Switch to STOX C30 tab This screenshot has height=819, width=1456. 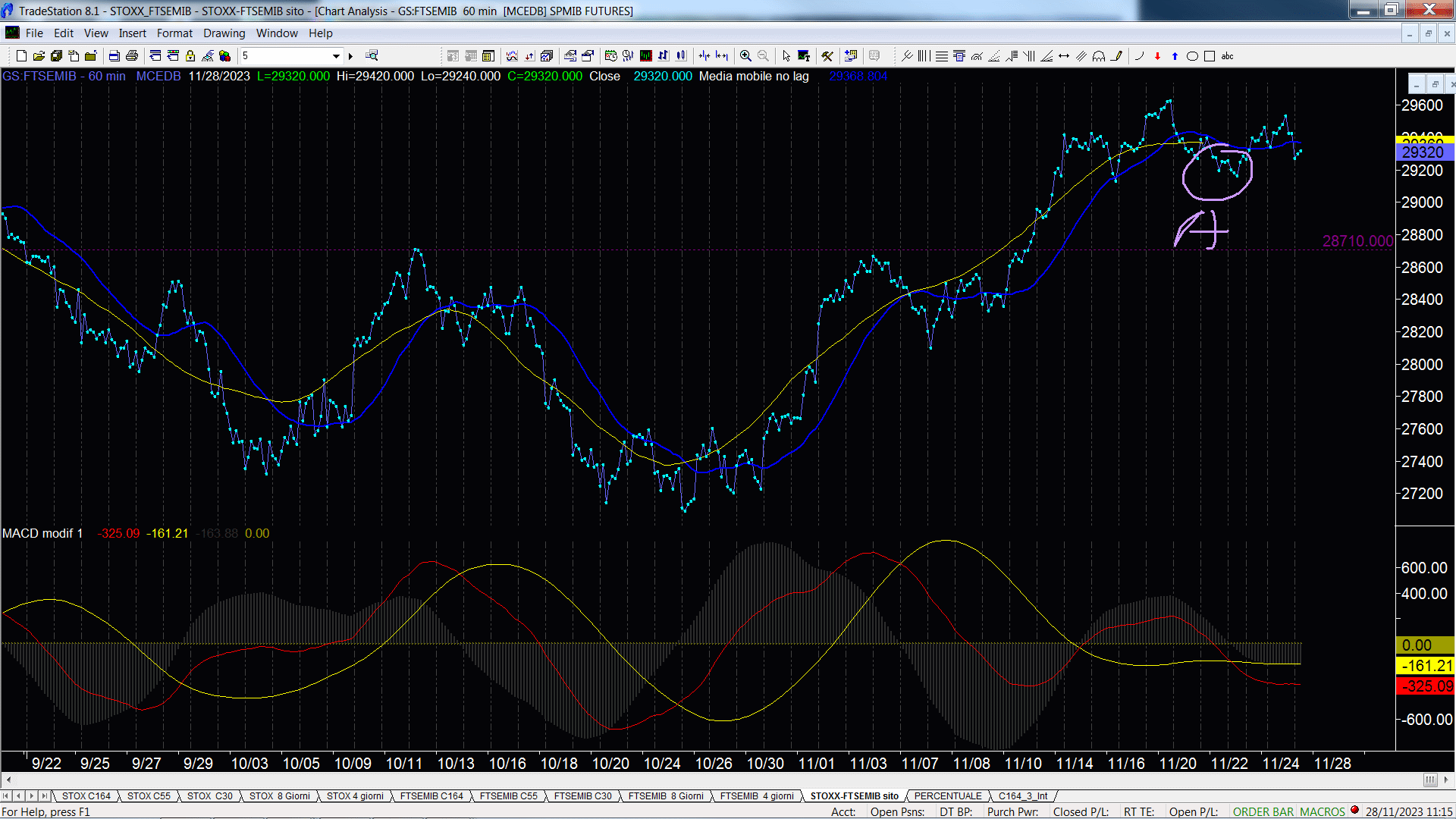click(x=209, y=796)
